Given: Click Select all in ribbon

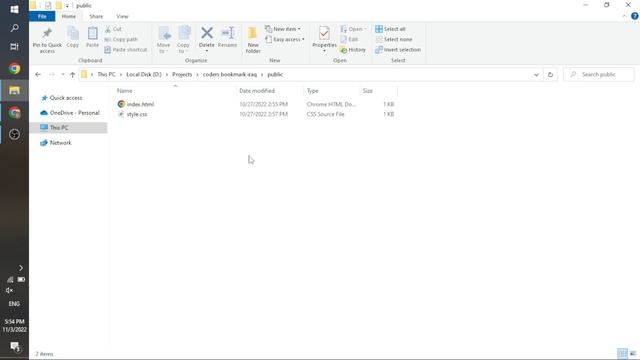Looking at the screenshot, I should (390, 29).
